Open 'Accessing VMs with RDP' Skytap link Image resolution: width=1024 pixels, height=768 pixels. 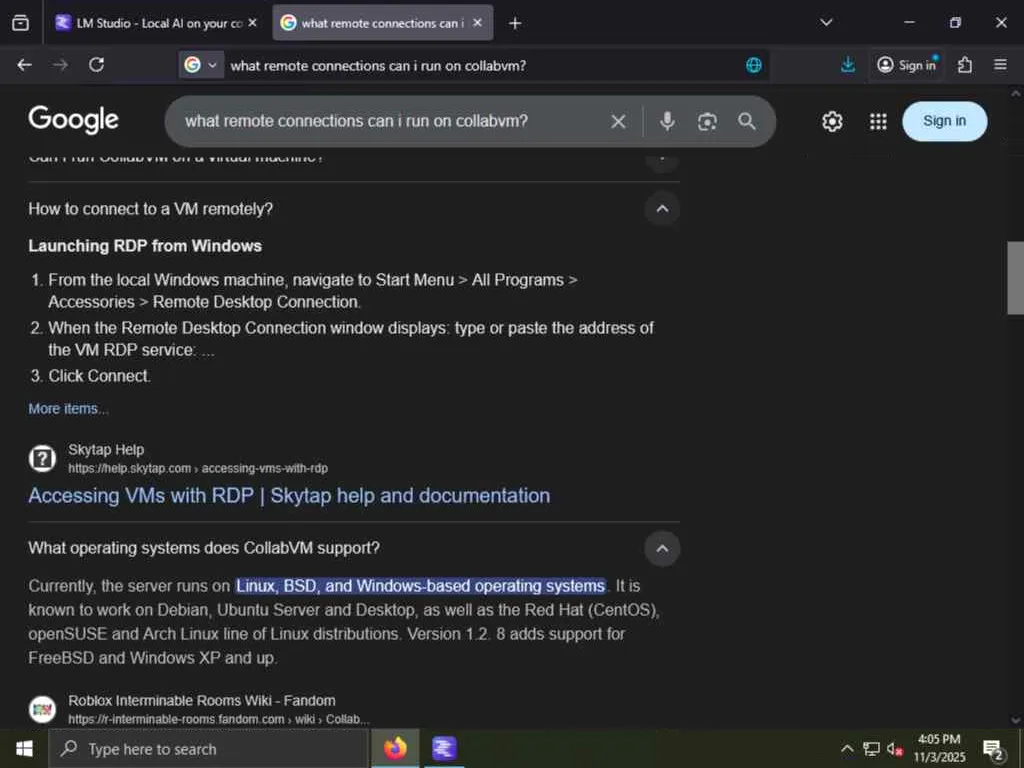pyautogui.click(x=289, y=496)
